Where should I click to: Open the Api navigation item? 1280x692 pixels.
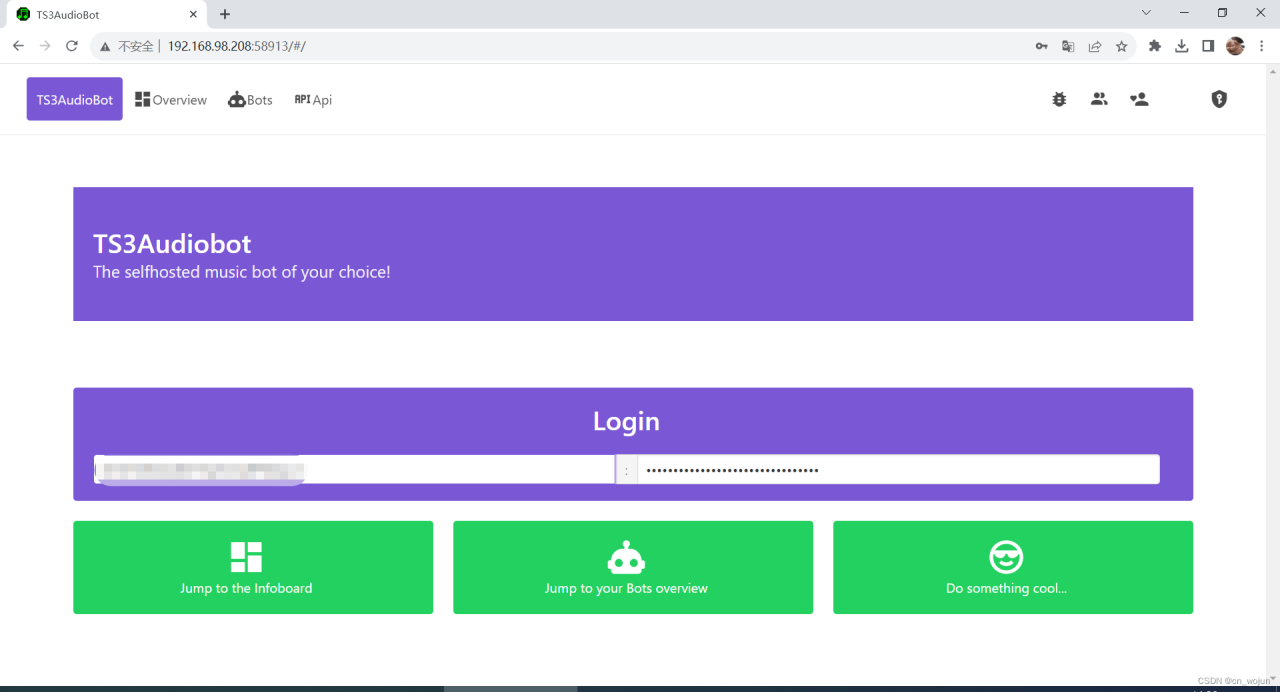(x=313, y=100)
